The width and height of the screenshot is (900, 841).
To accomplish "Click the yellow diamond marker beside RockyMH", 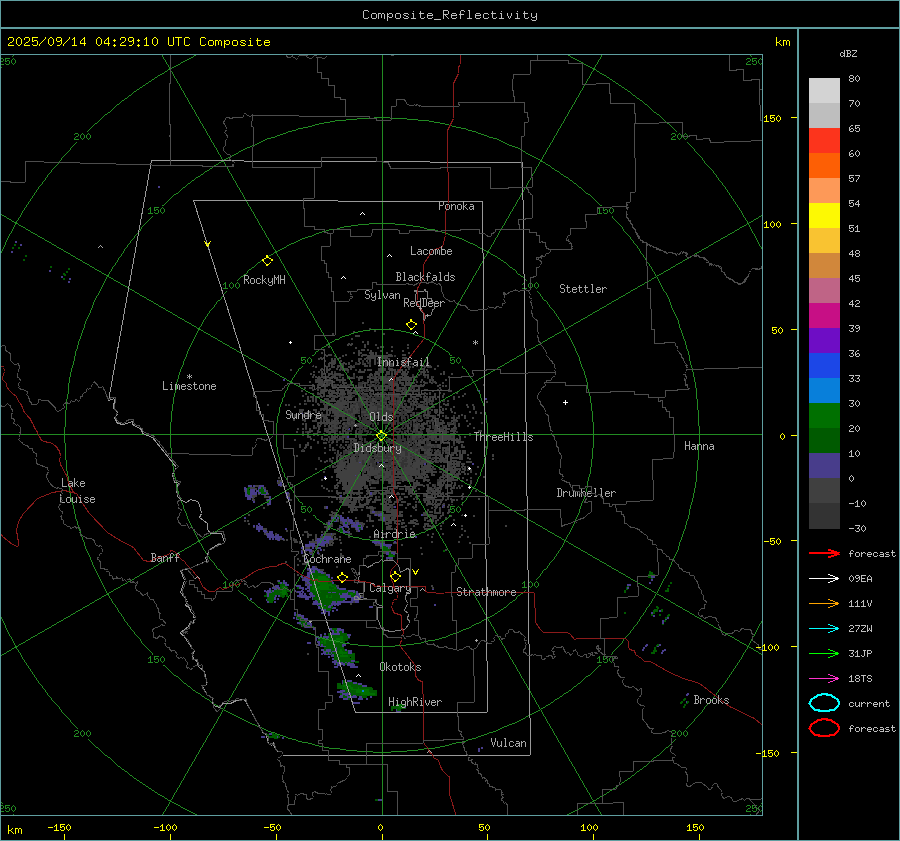I will 267,261.
